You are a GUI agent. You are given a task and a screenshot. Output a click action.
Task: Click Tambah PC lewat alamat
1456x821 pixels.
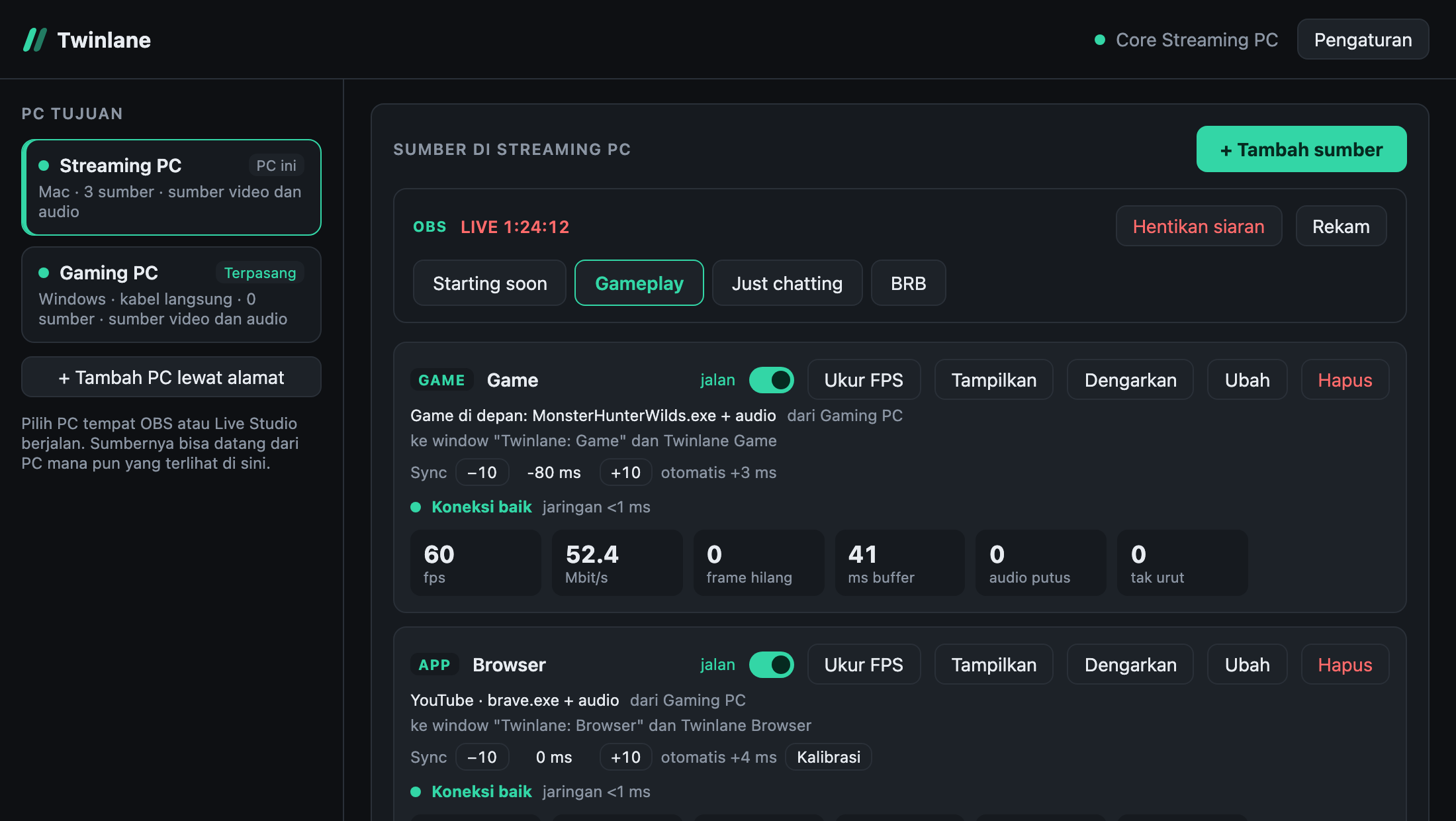point(171,377)
